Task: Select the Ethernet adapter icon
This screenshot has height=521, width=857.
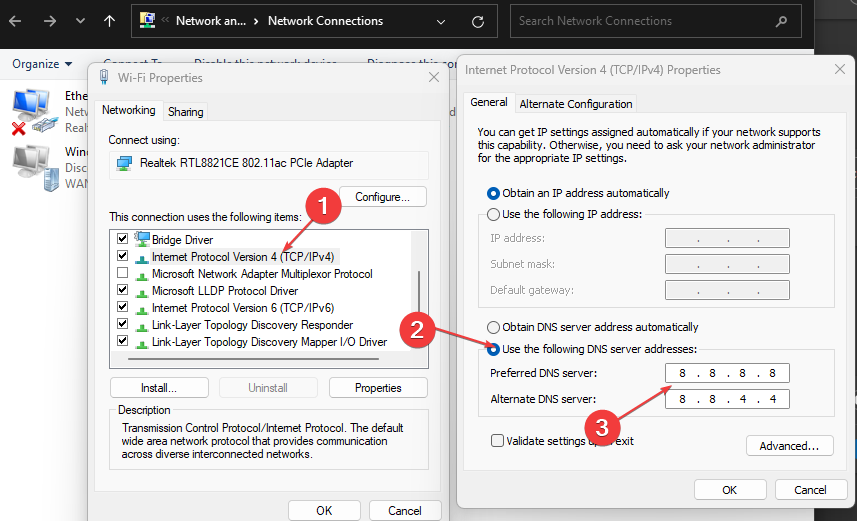Action: pos(34,112)
